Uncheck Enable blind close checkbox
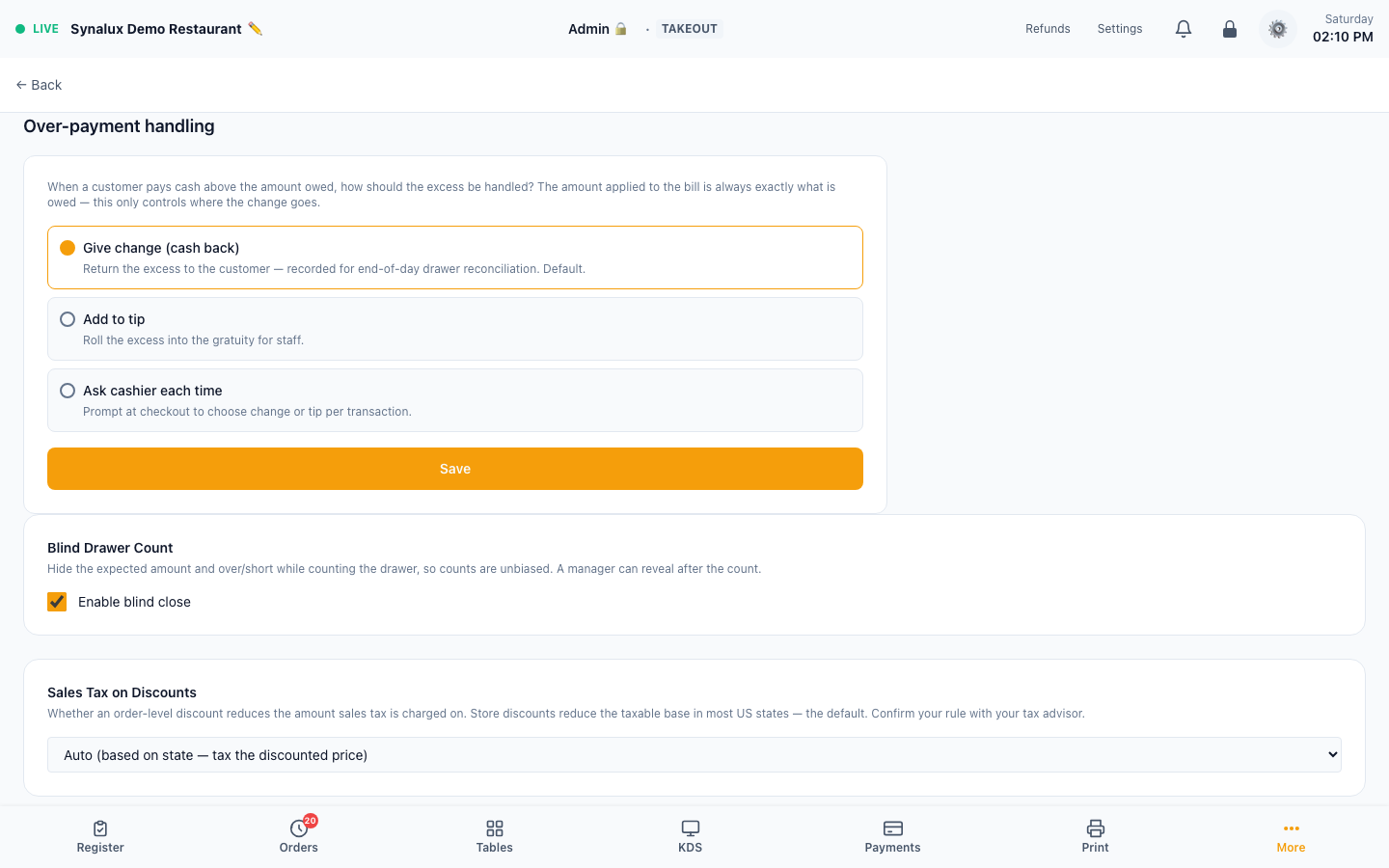This screenshot has width=1389, height=868. pyautogui.click(x=57, y=602)
